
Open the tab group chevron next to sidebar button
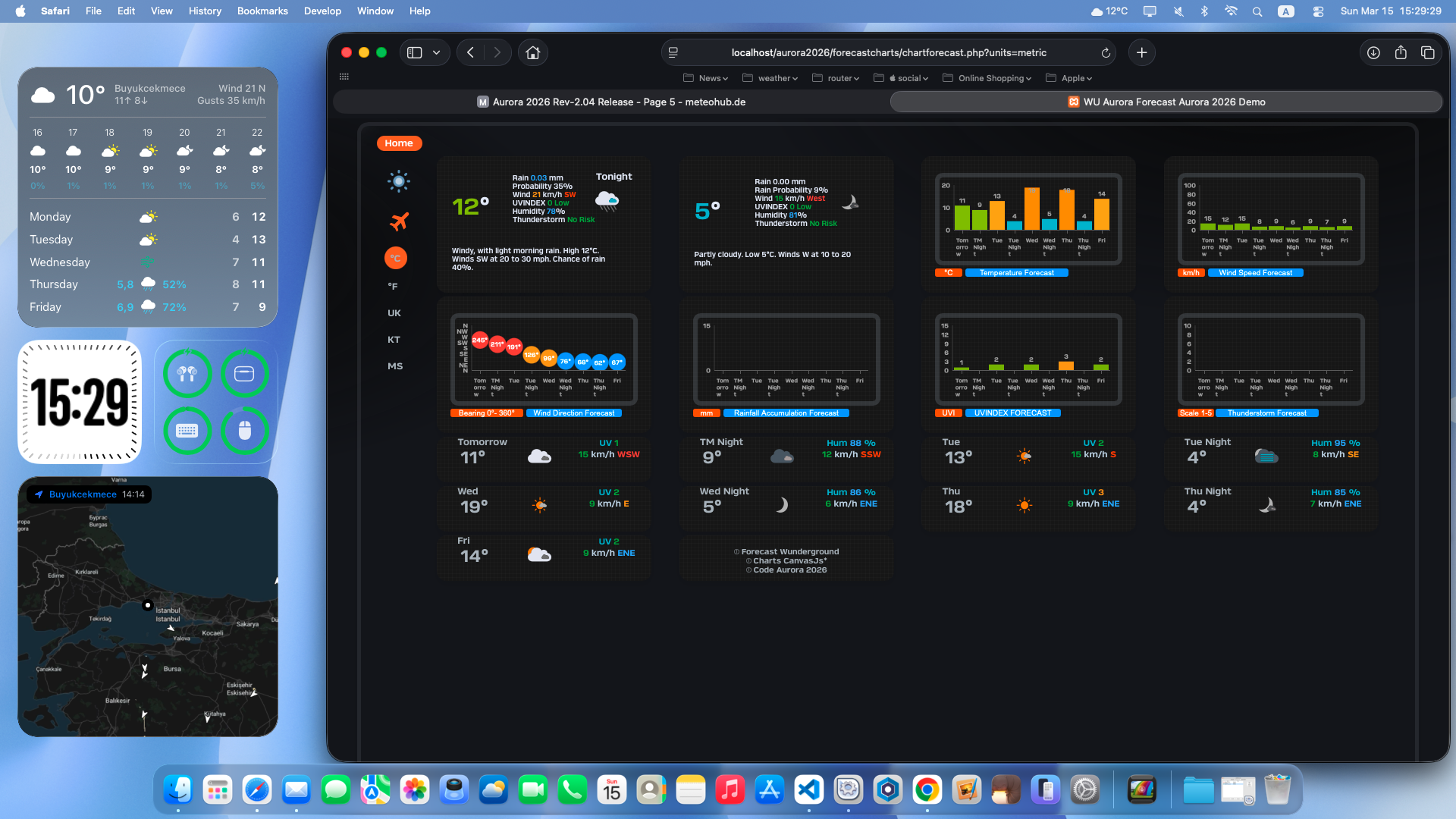[436, 52]
